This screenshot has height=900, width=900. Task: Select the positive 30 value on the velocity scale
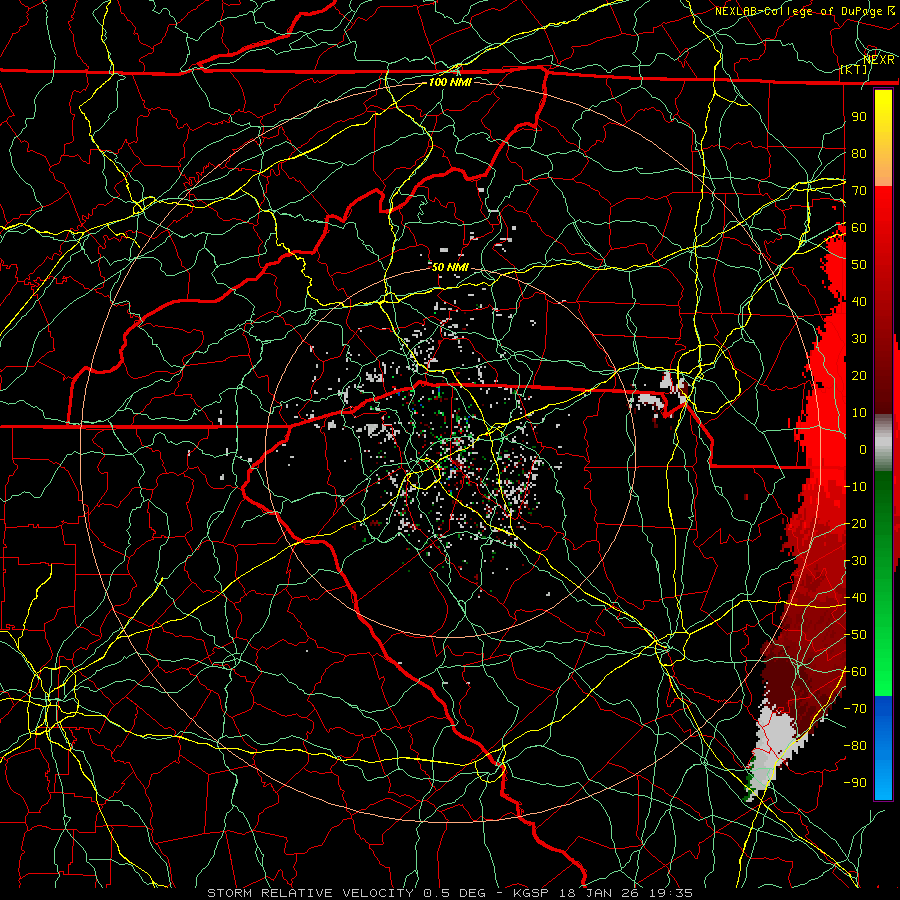(x=859, y=339)
